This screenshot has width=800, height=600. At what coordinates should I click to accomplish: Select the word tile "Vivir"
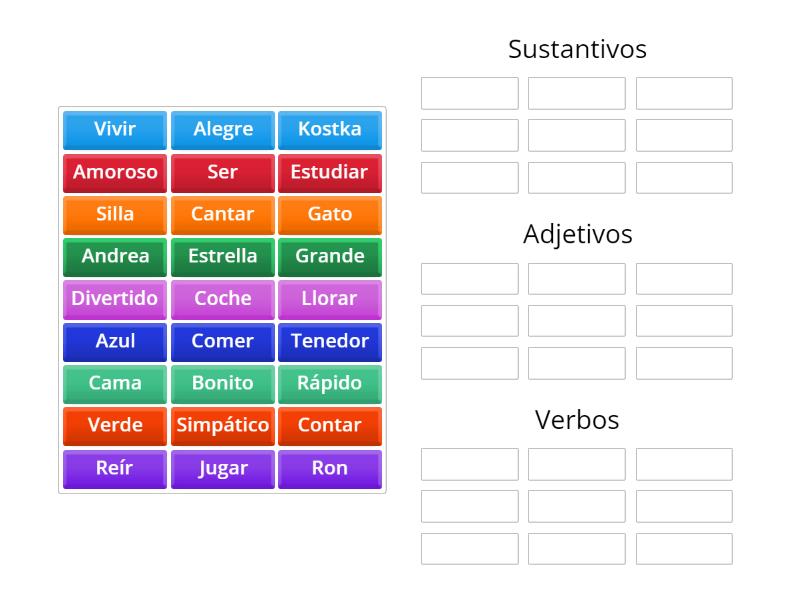coord(114,129)
